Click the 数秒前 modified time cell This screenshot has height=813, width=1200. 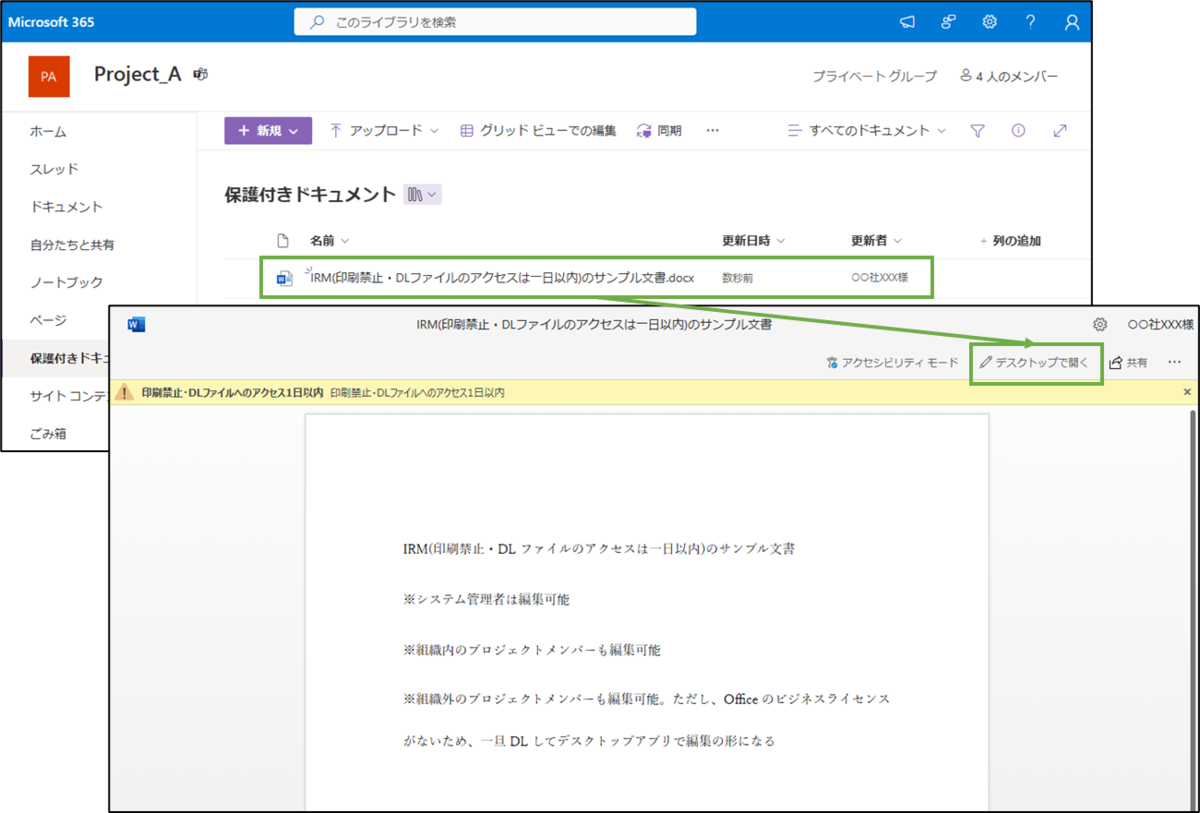click(x=738, y=278)
